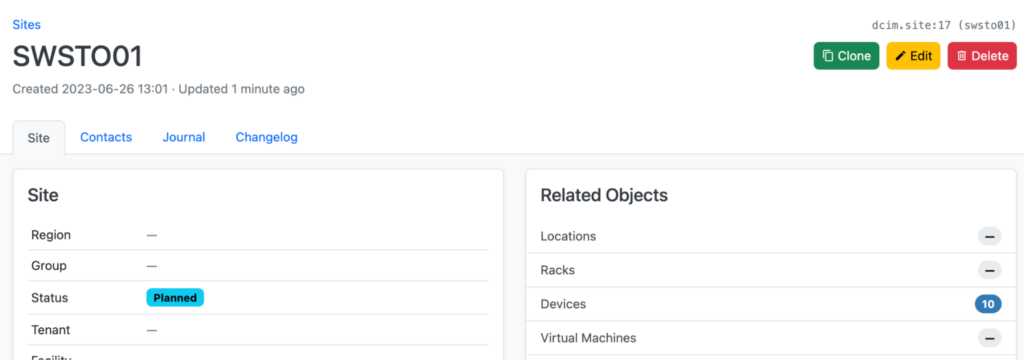This screenshot has width=1024, height=360.
Task: Click the Racks related objects row
Action: click(771, 270)
